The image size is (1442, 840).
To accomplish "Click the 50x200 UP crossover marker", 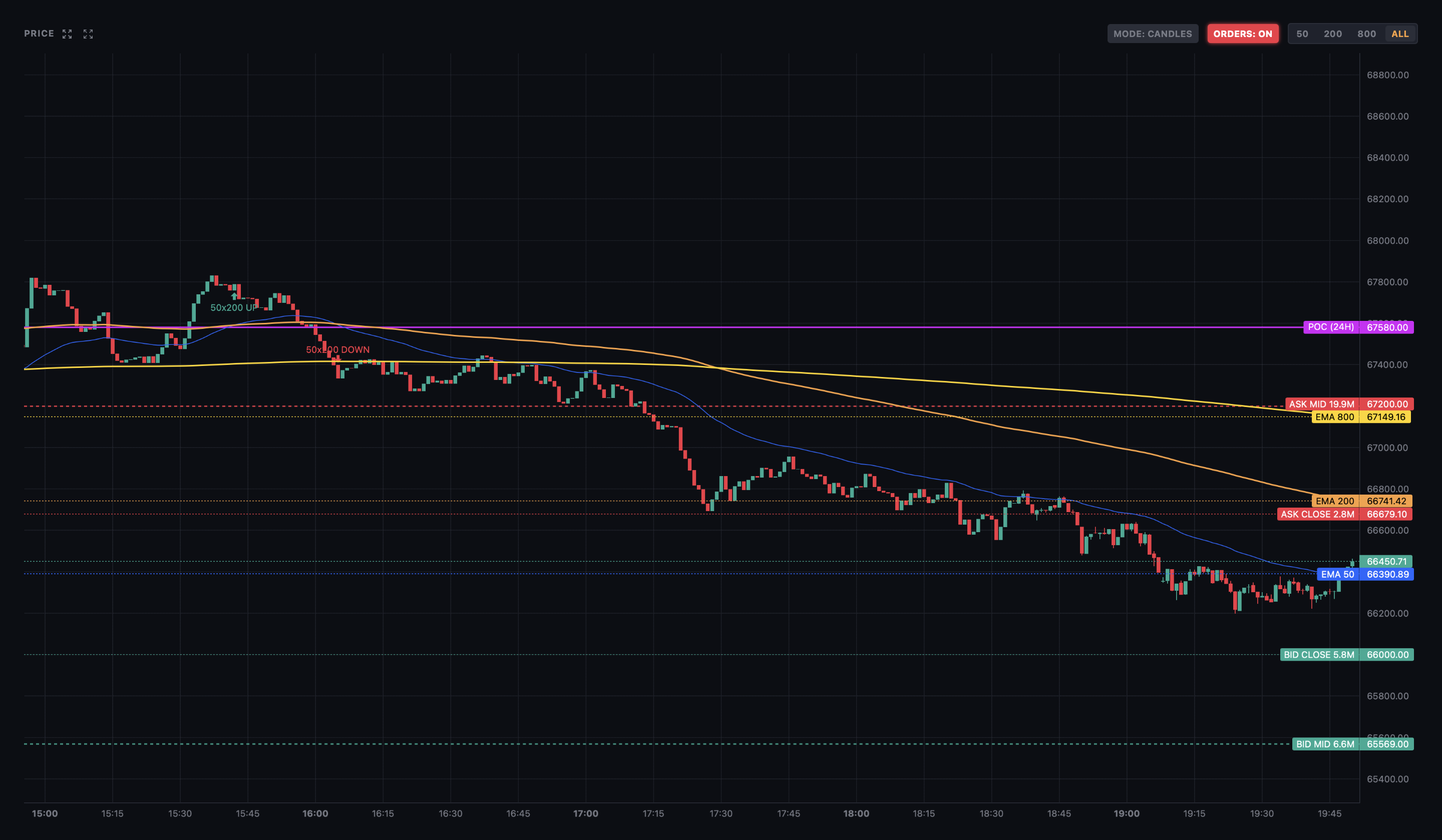I will [x=233, y=307].
